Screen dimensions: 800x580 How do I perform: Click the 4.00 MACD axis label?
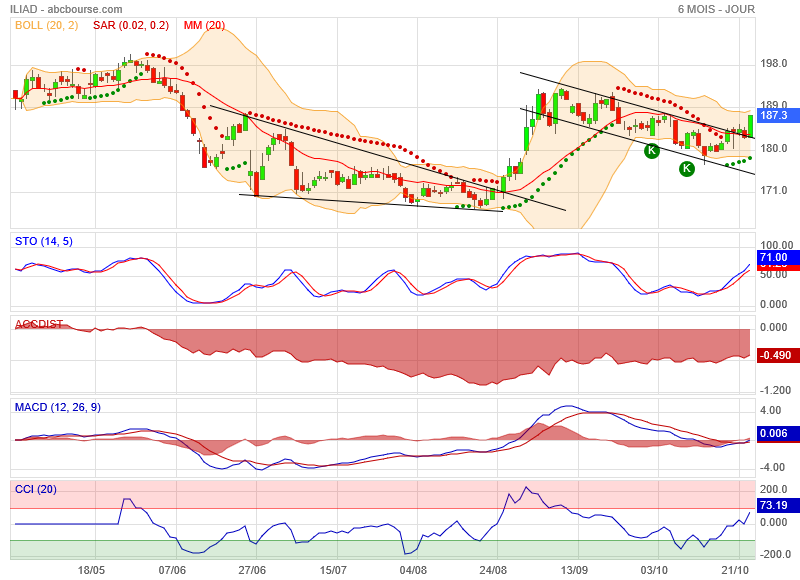[x=770, y=411]
